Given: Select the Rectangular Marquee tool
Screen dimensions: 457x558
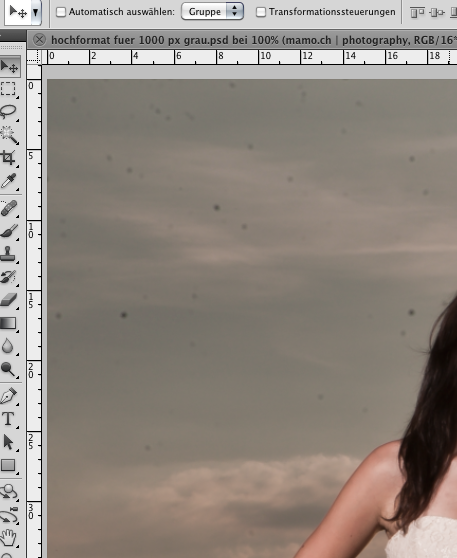Looking at the screenshot, I should pos(9,89).
